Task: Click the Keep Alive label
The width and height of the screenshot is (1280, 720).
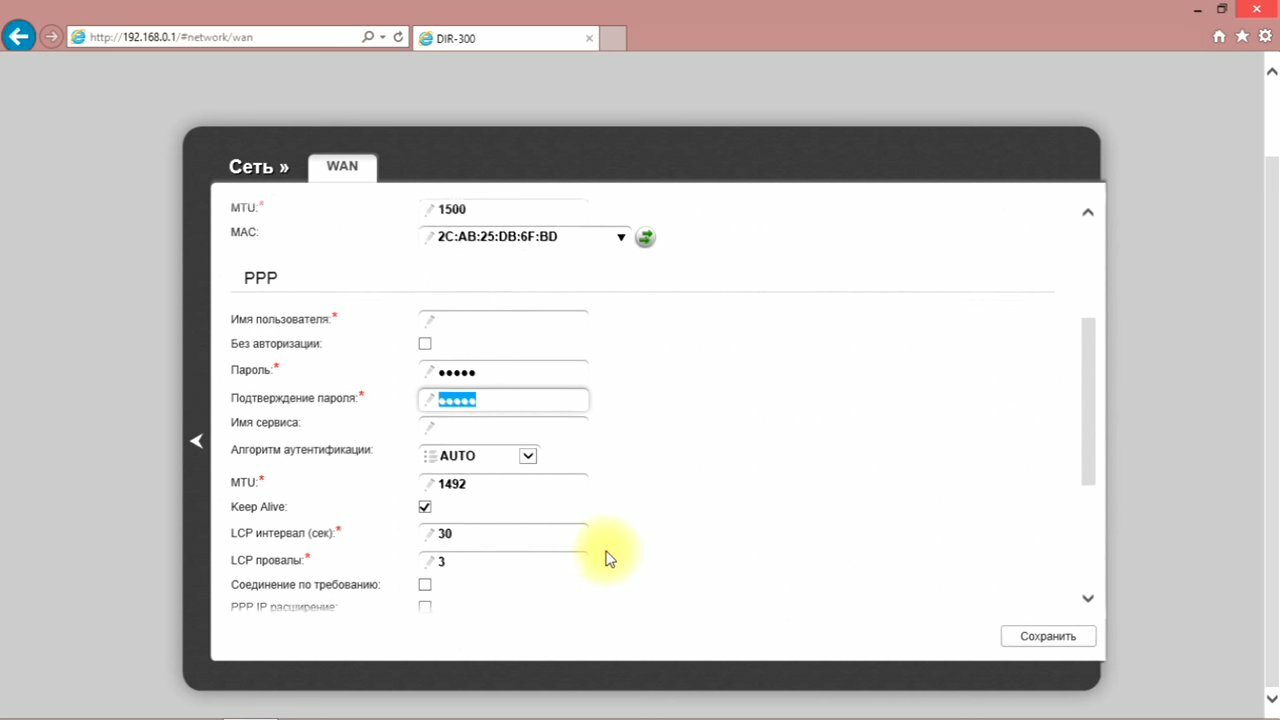Action: pyautogui.click(x=258, y=507)
